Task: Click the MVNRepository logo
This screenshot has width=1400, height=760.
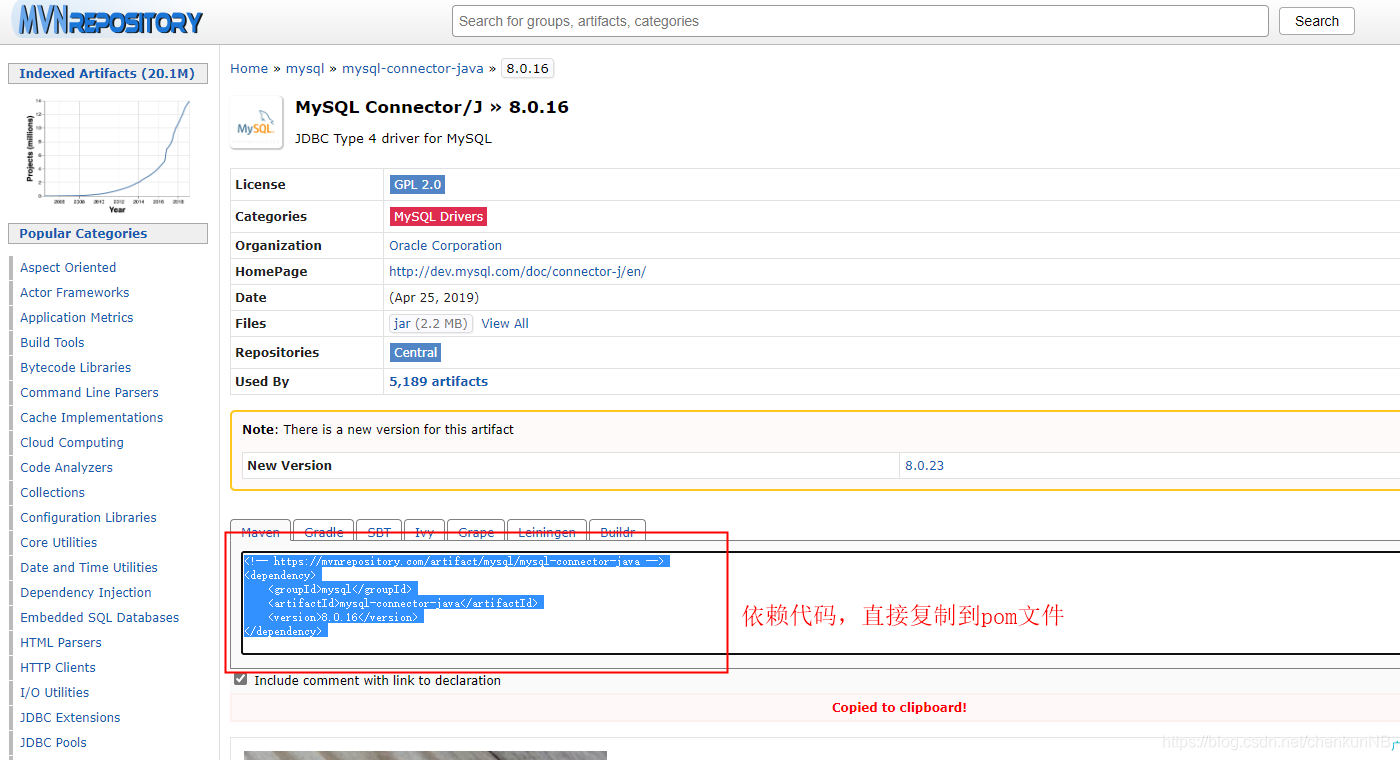Action: 109,21
